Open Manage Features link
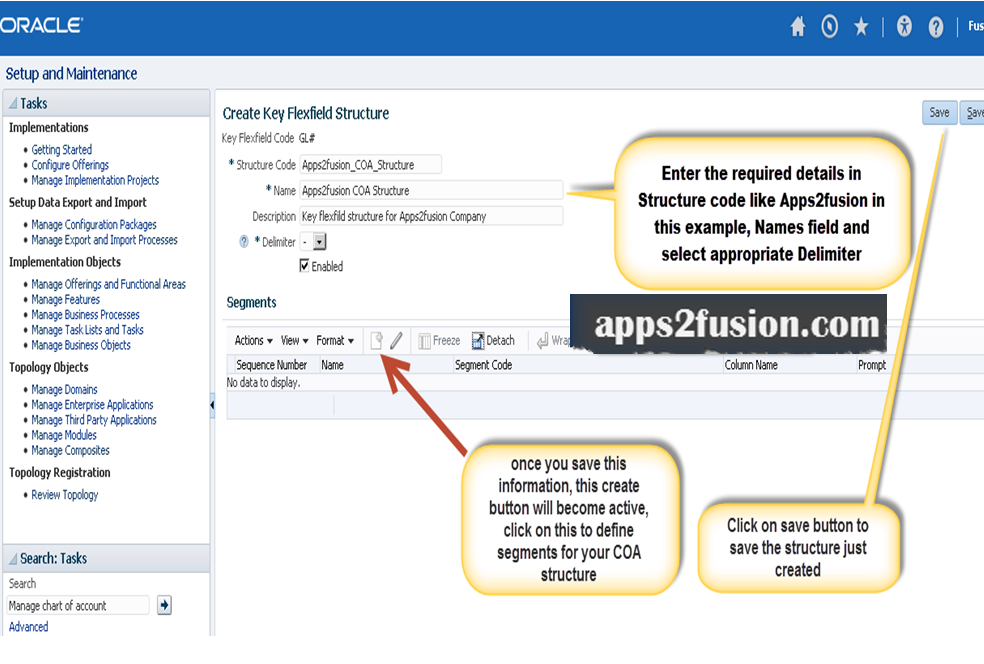 pos(66,299)
